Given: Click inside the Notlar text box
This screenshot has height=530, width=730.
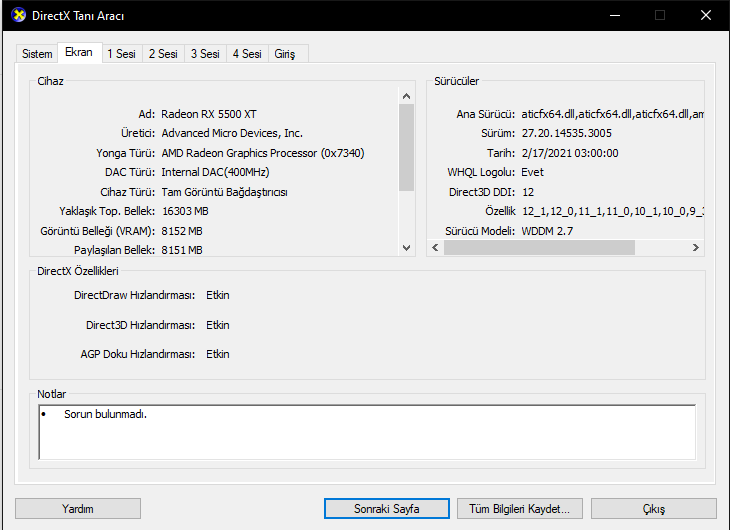Looking at the screenshot, I should point(367,432).
